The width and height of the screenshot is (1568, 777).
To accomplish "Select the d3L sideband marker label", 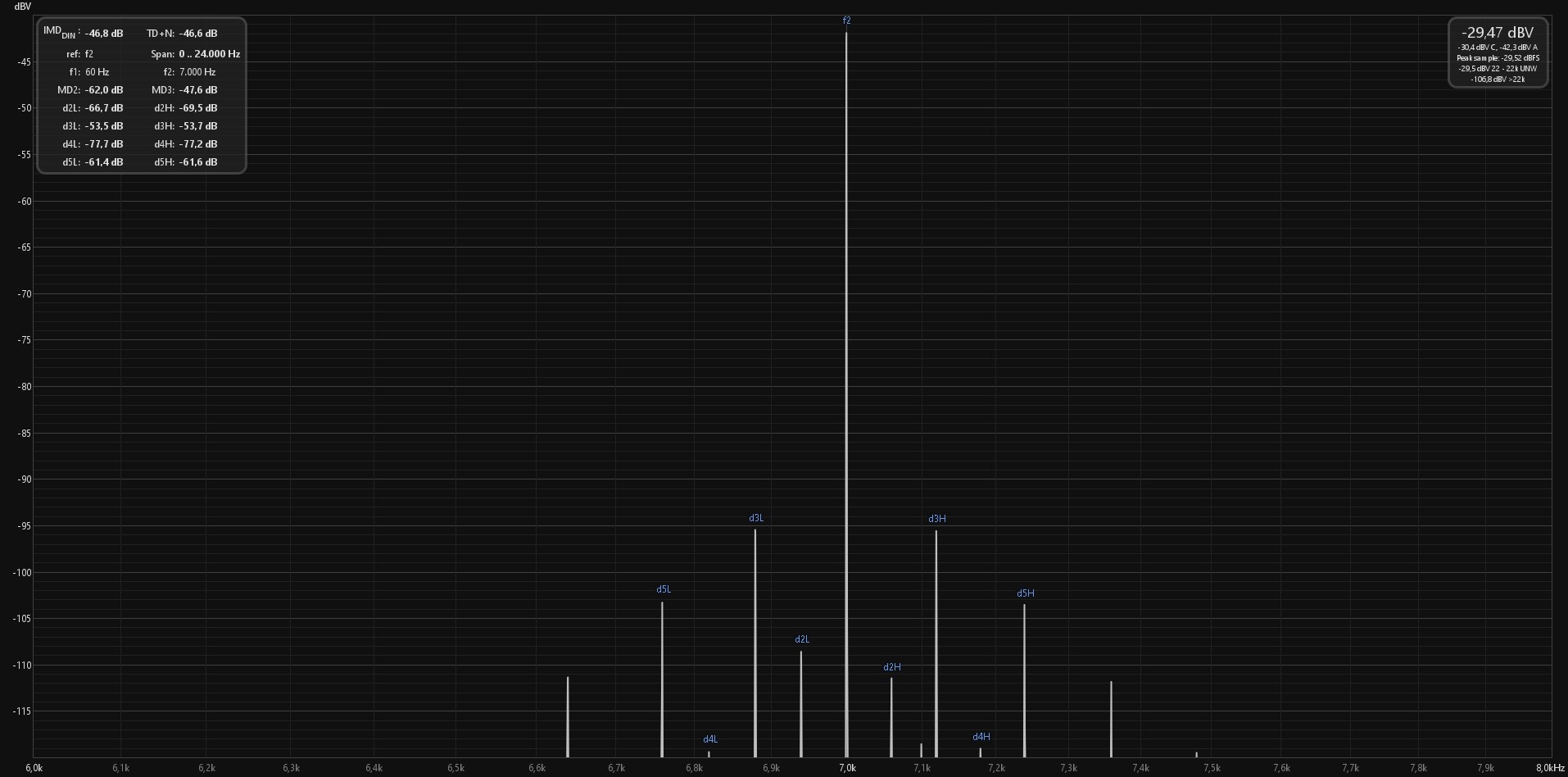I will [x=756, y=518].
